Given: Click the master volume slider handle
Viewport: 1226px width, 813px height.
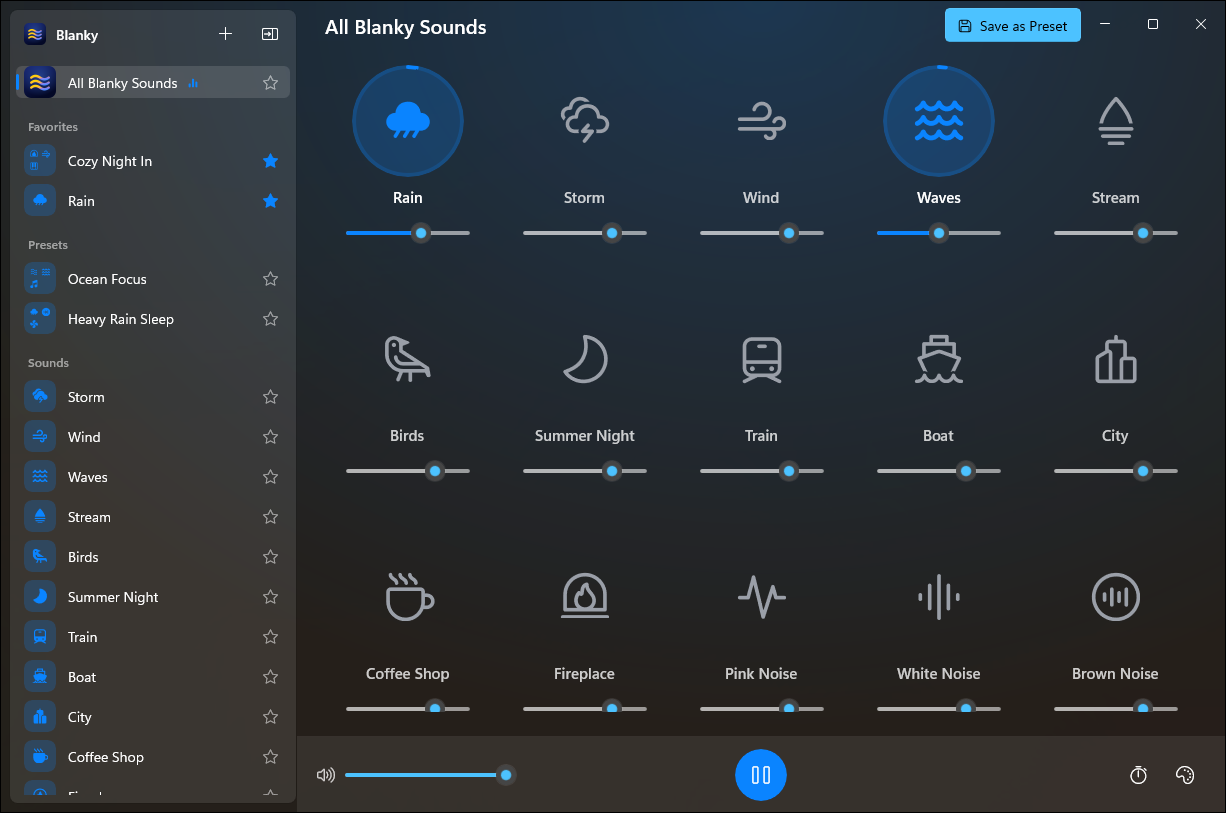Looking at the screenshot, I should [x=506, y=775].
